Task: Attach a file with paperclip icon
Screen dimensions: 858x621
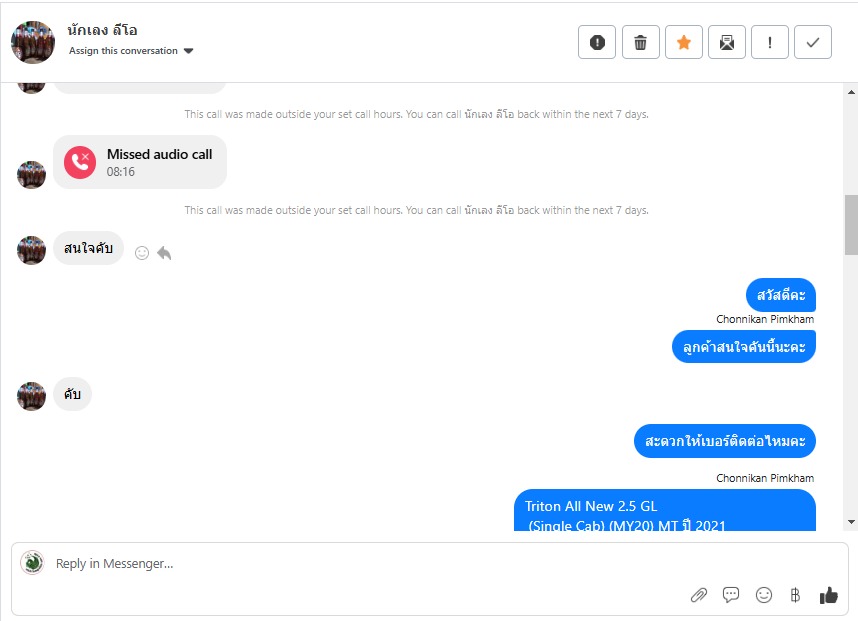Action: coord(699,595)
